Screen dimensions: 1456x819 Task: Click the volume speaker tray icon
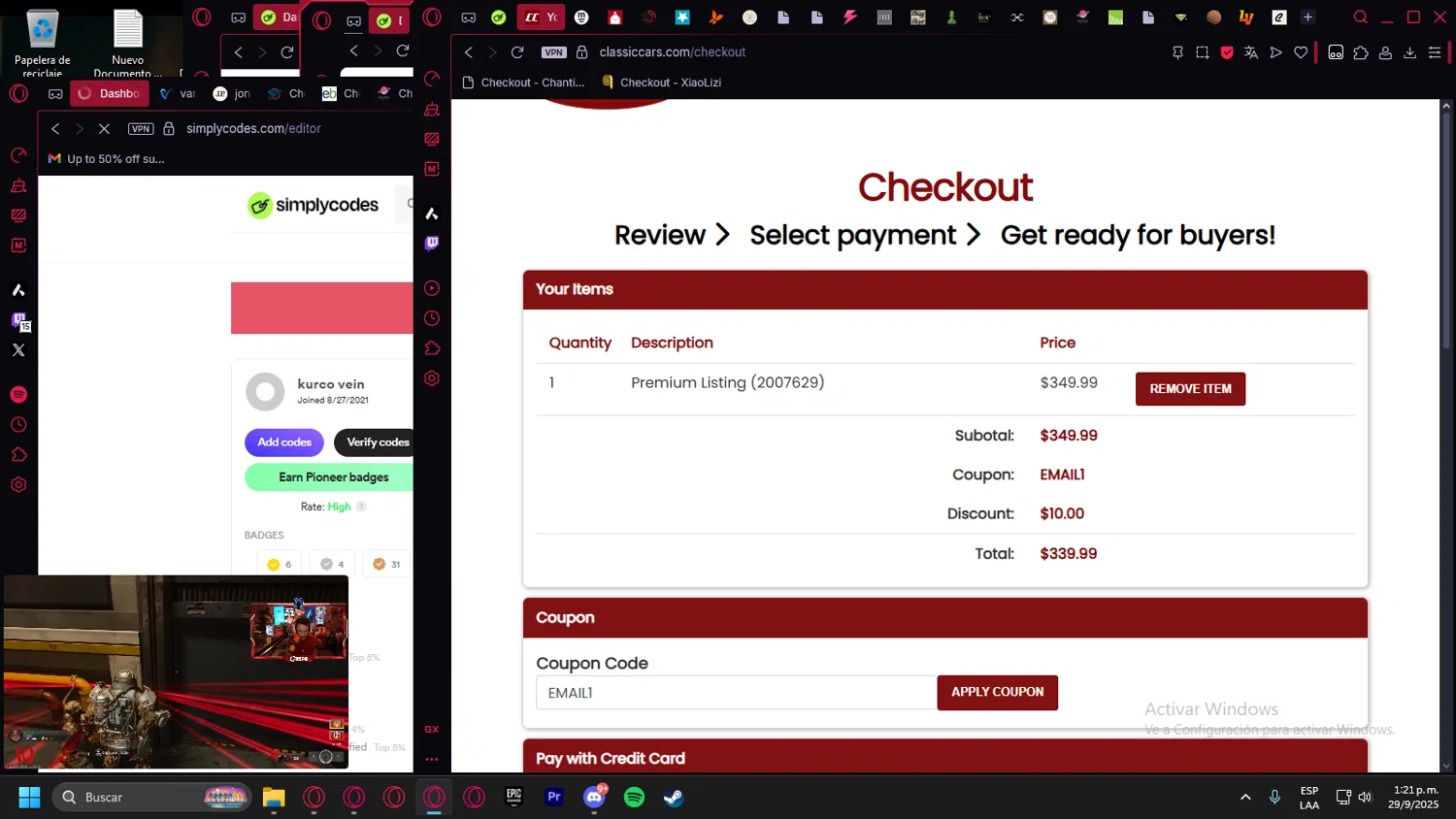coord(1366,798)
